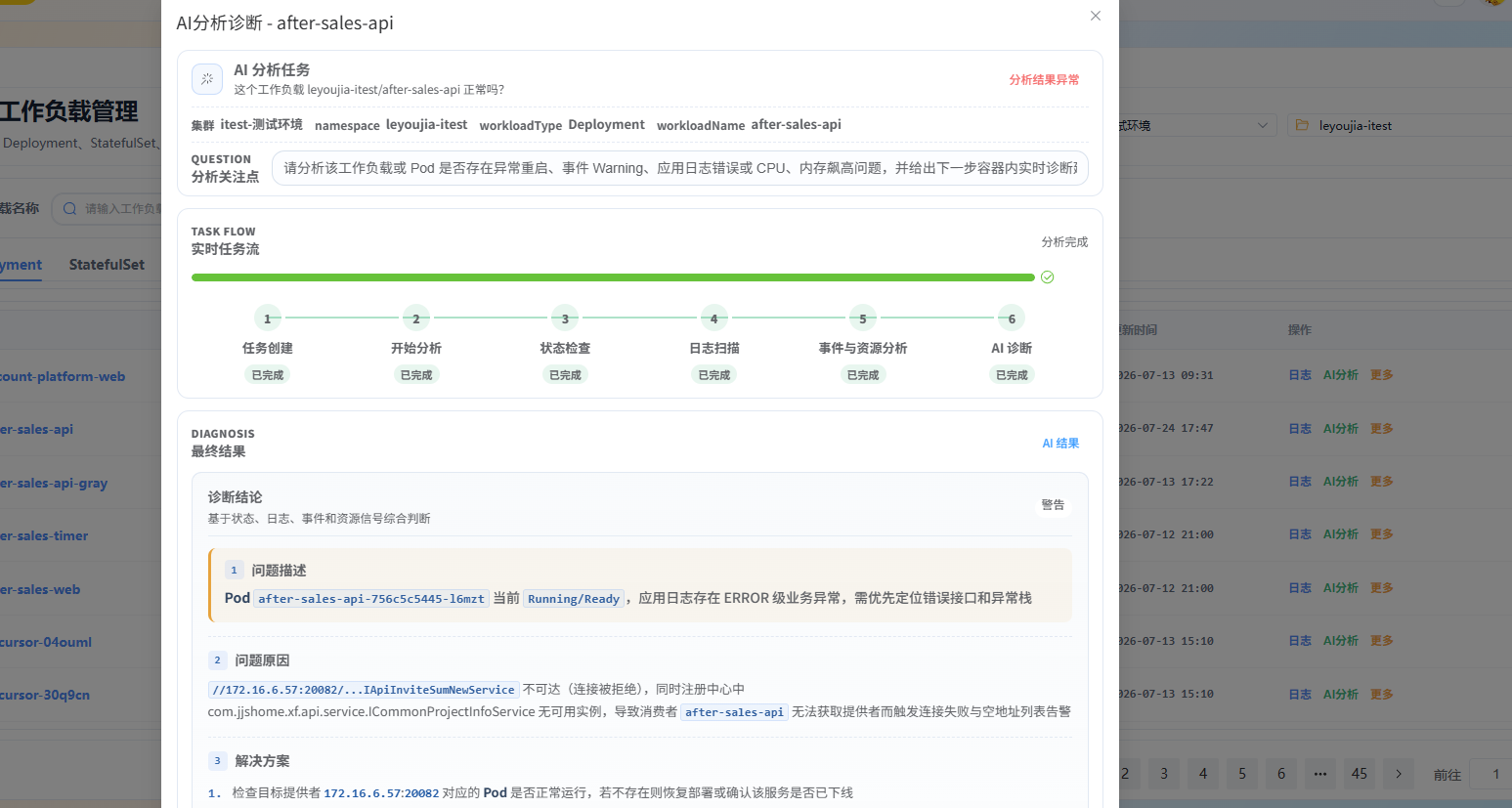Click the 172.16.6.57:20082 address in the solution
Image resolution: width=1512 pixels, height=808 pixels.
(x=381, y=793)
